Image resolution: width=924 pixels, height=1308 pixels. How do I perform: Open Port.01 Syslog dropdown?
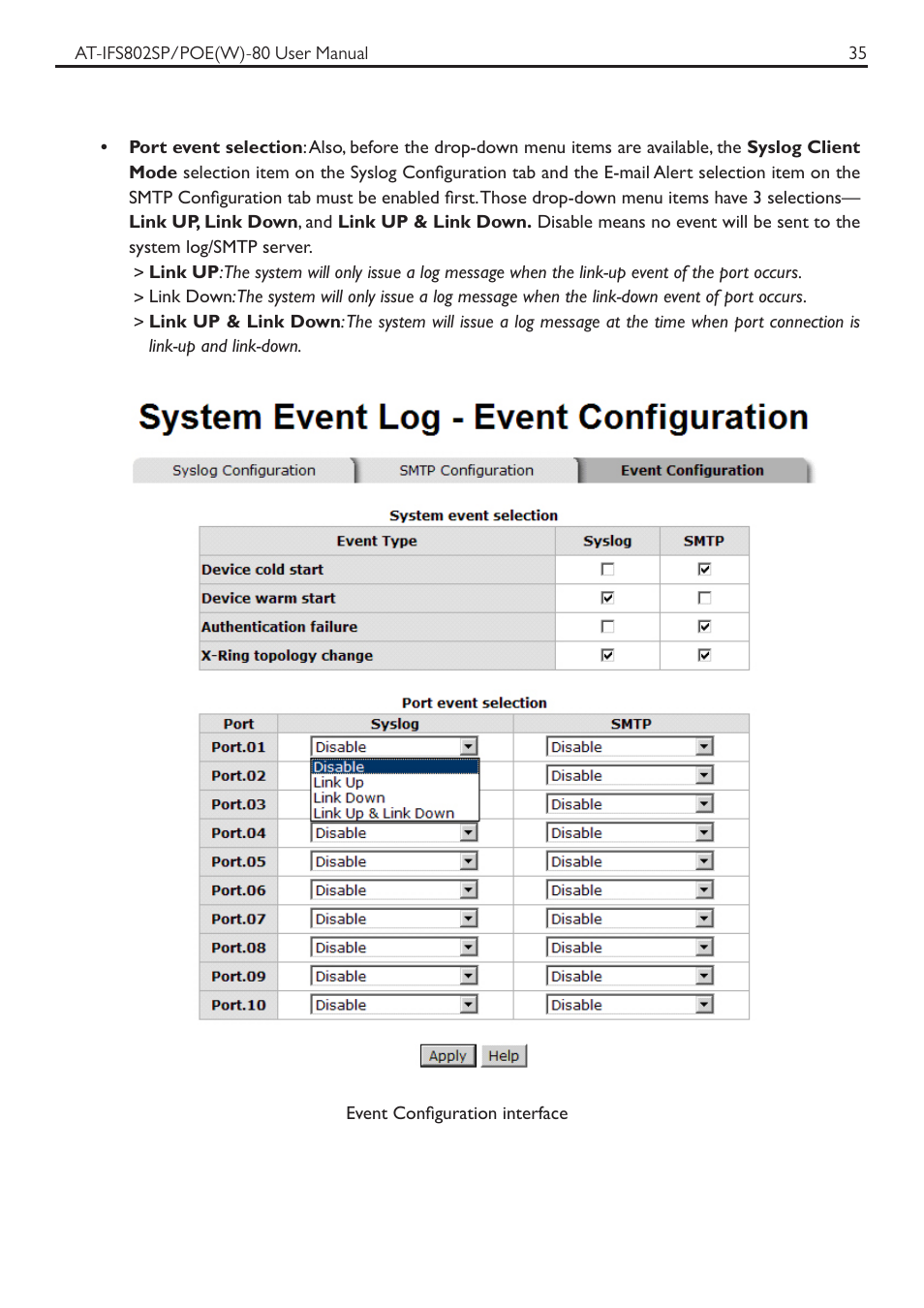[394, 747]
